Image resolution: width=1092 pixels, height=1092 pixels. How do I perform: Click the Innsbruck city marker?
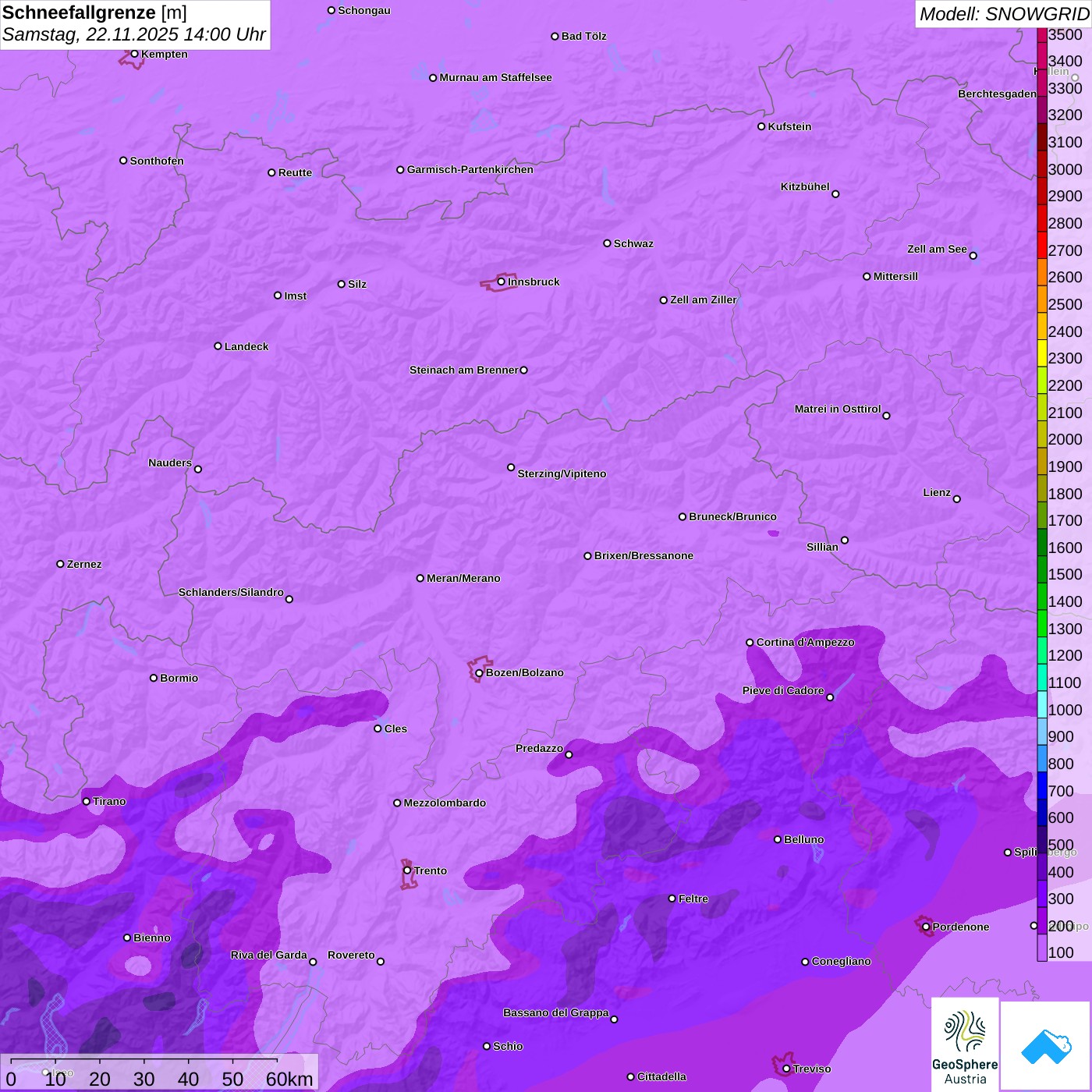click(502, 282)
